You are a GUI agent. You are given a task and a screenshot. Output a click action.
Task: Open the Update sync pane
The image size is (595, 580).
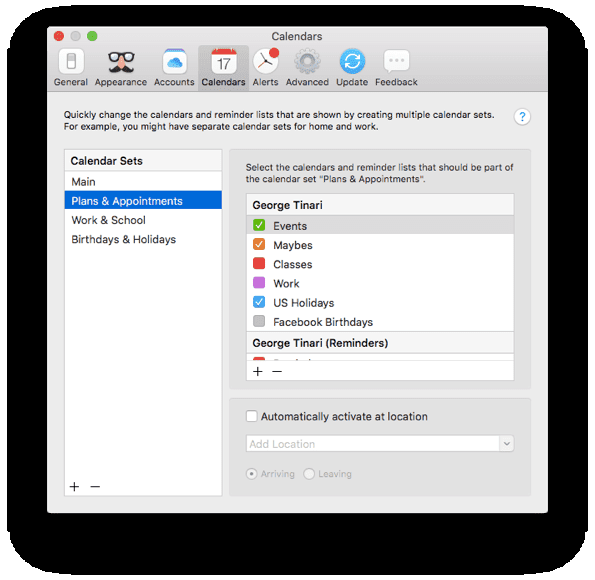pyautogui.click(x=352, y=68)
